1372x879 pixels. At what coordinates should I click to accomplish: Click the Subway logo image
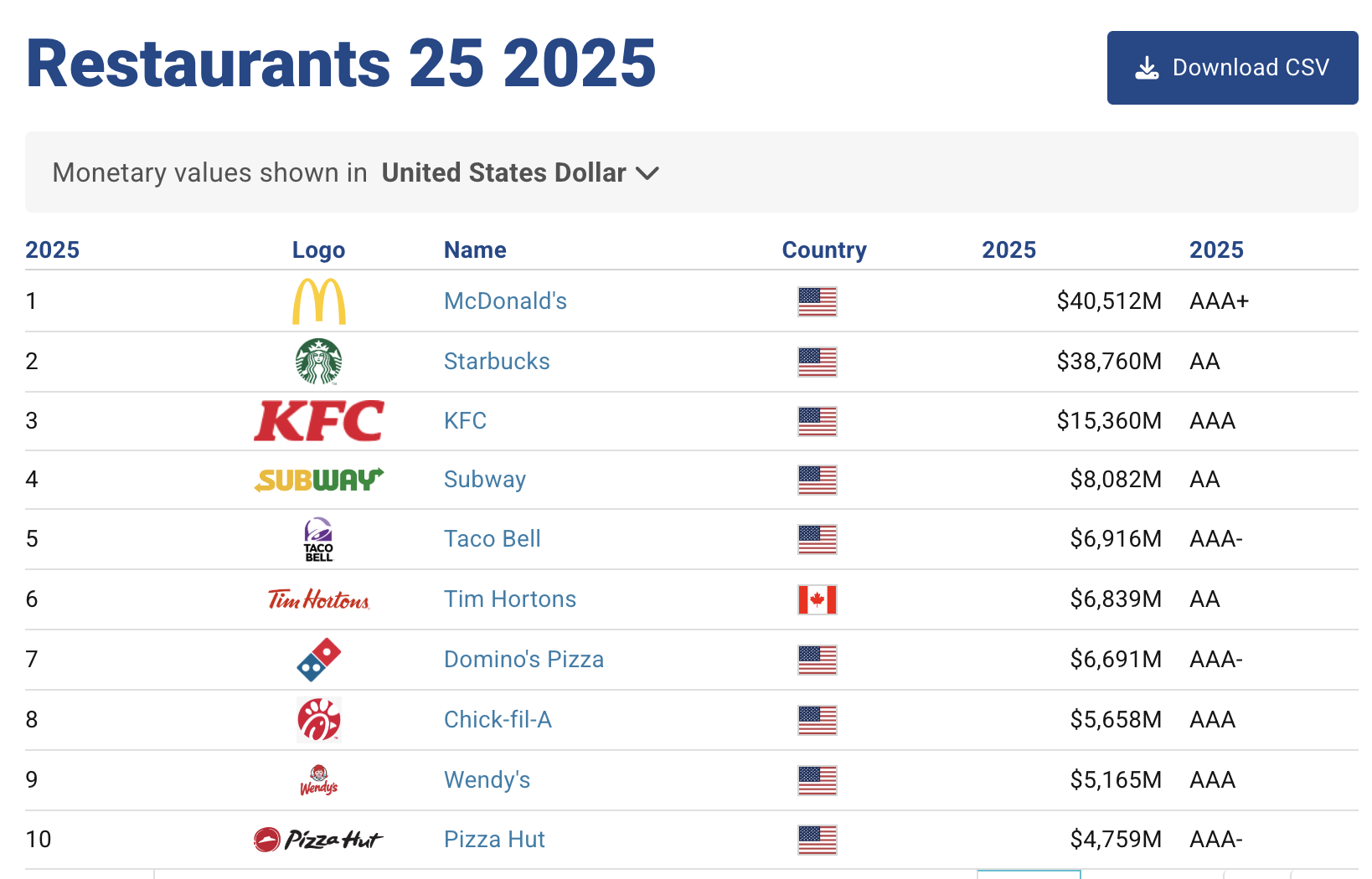point(318,480)
